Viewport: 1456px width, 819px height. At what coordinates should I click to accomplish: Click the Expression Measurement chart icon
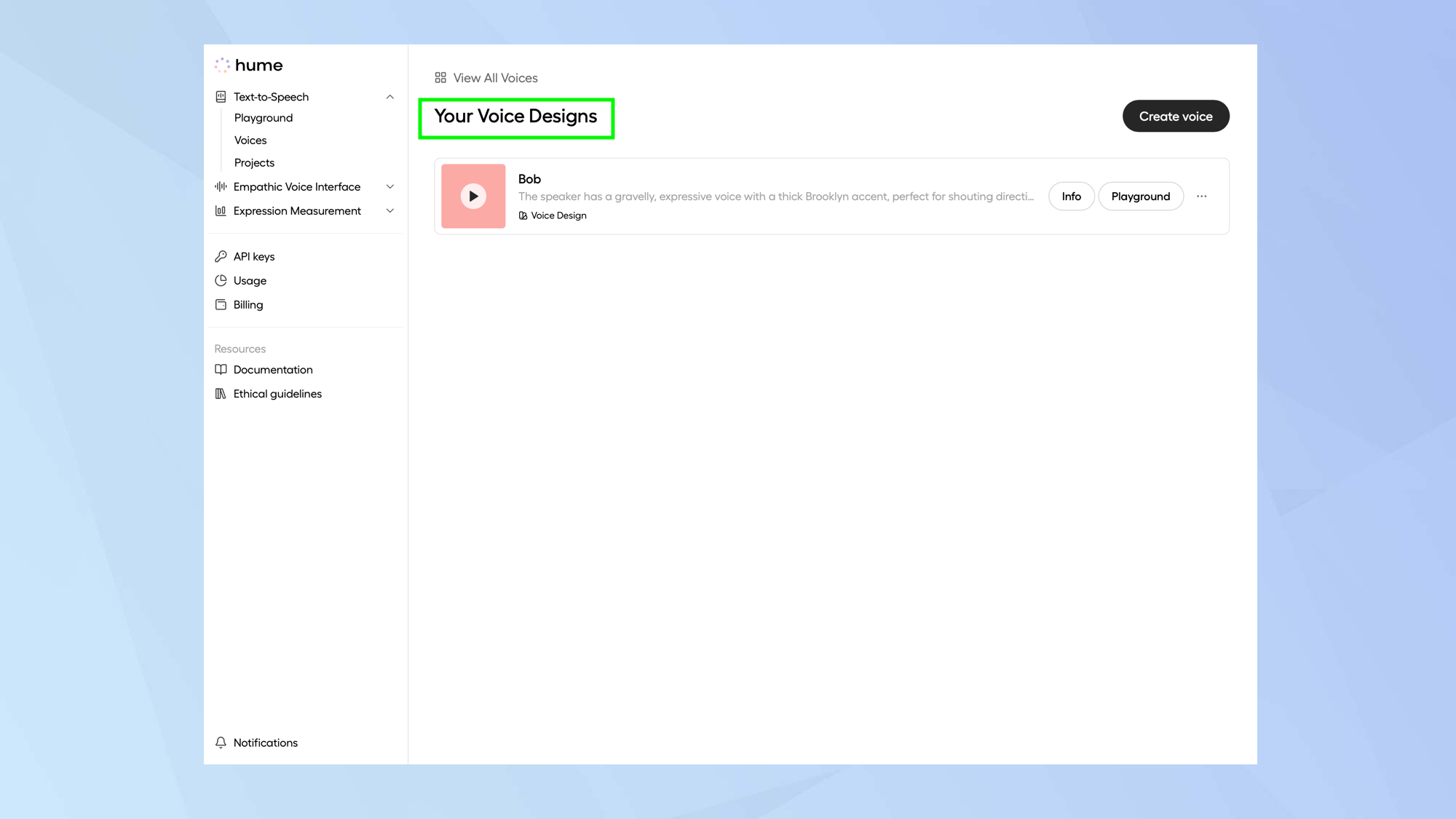(x=221, y=211)
